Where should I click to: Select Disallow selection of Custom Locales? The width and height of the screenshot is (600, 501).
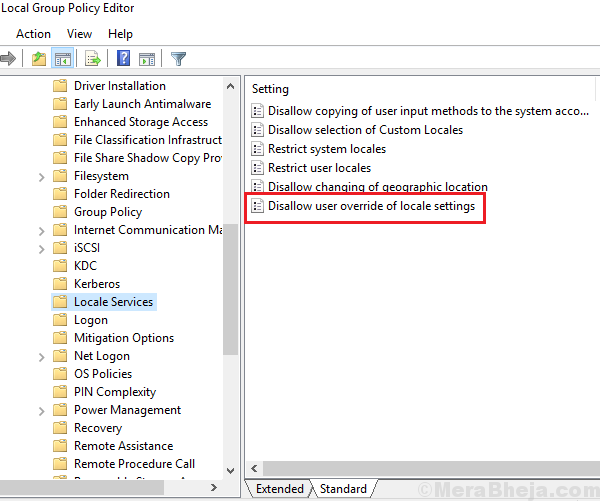coord(365,130)
